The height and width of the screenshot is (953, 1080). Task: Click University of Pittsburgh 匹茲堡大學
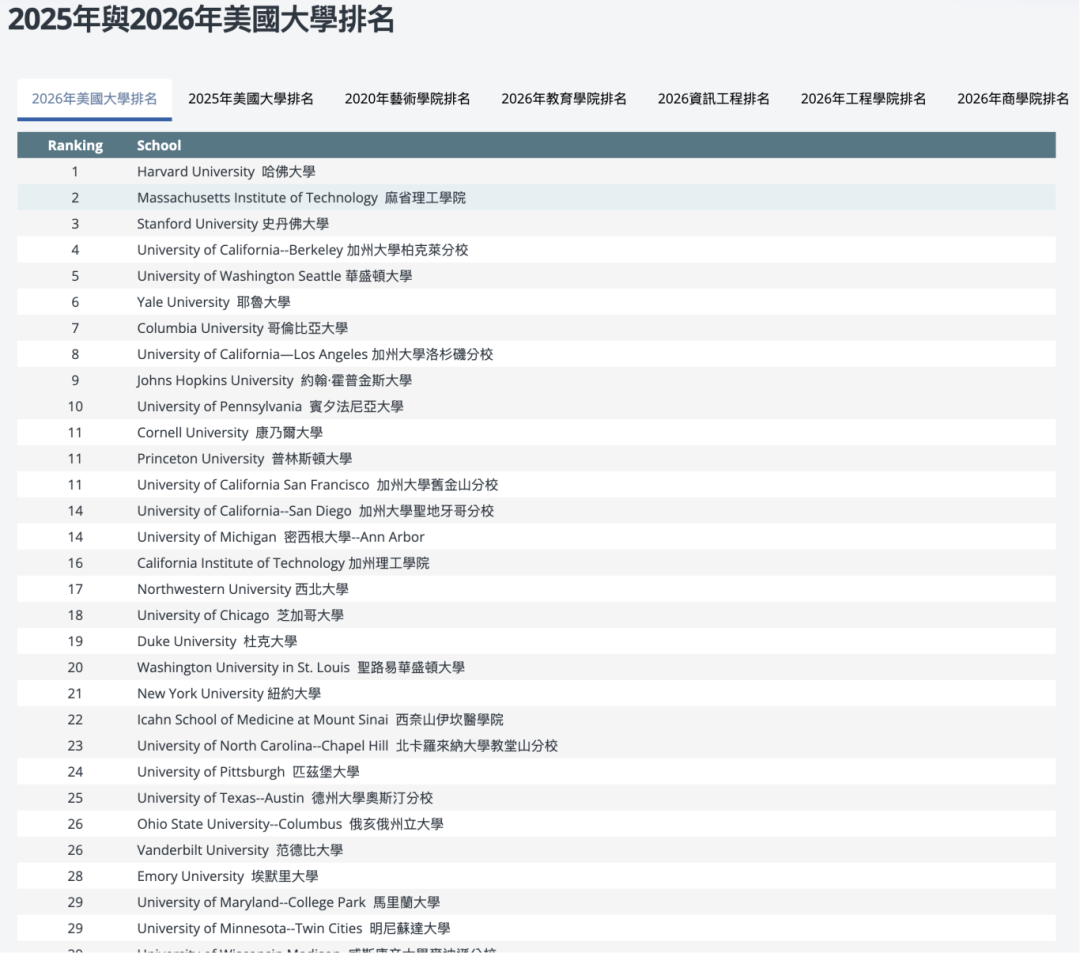[x=248, y=772]
